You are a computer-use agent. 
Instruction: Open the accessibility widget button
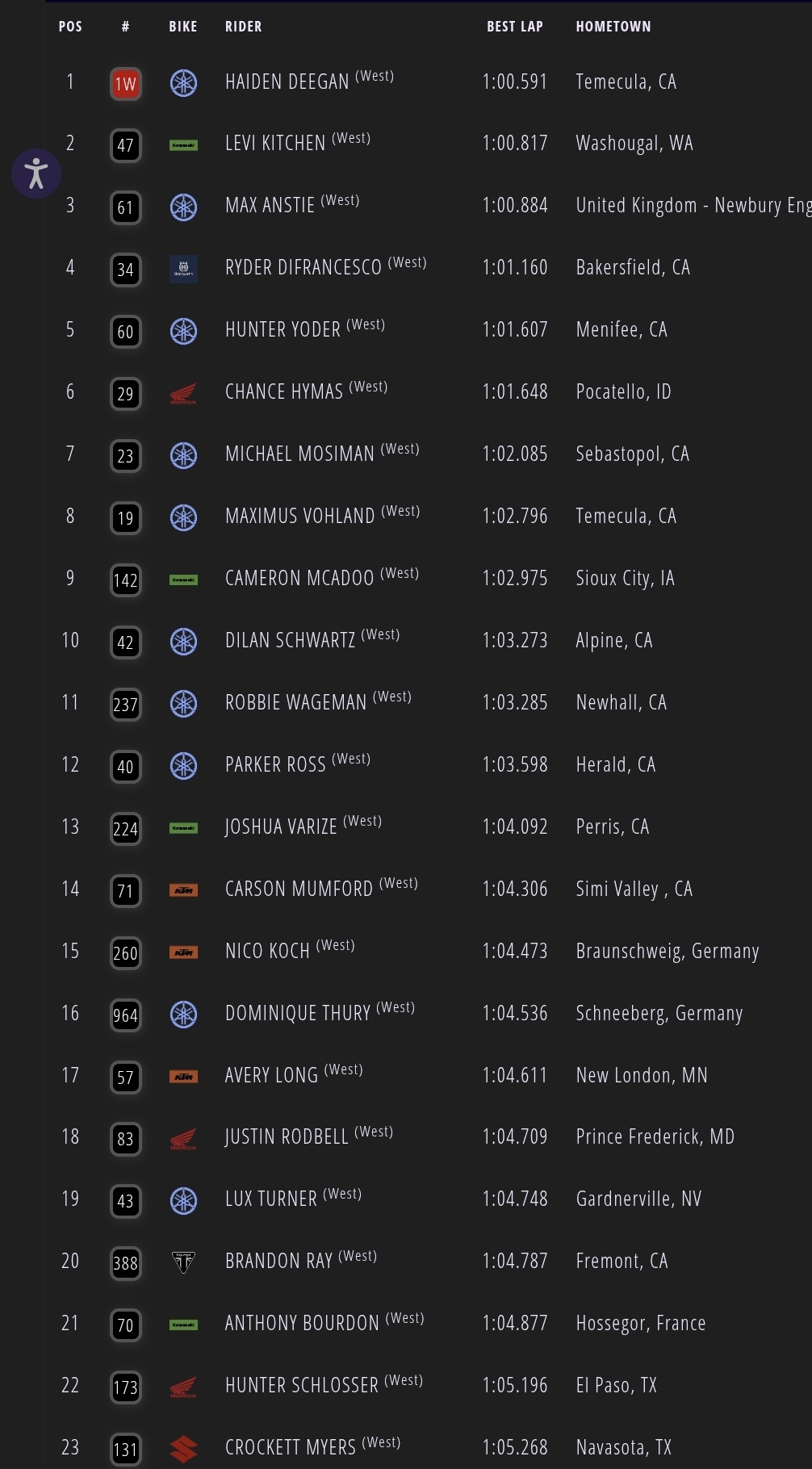[x=36, y=174]
